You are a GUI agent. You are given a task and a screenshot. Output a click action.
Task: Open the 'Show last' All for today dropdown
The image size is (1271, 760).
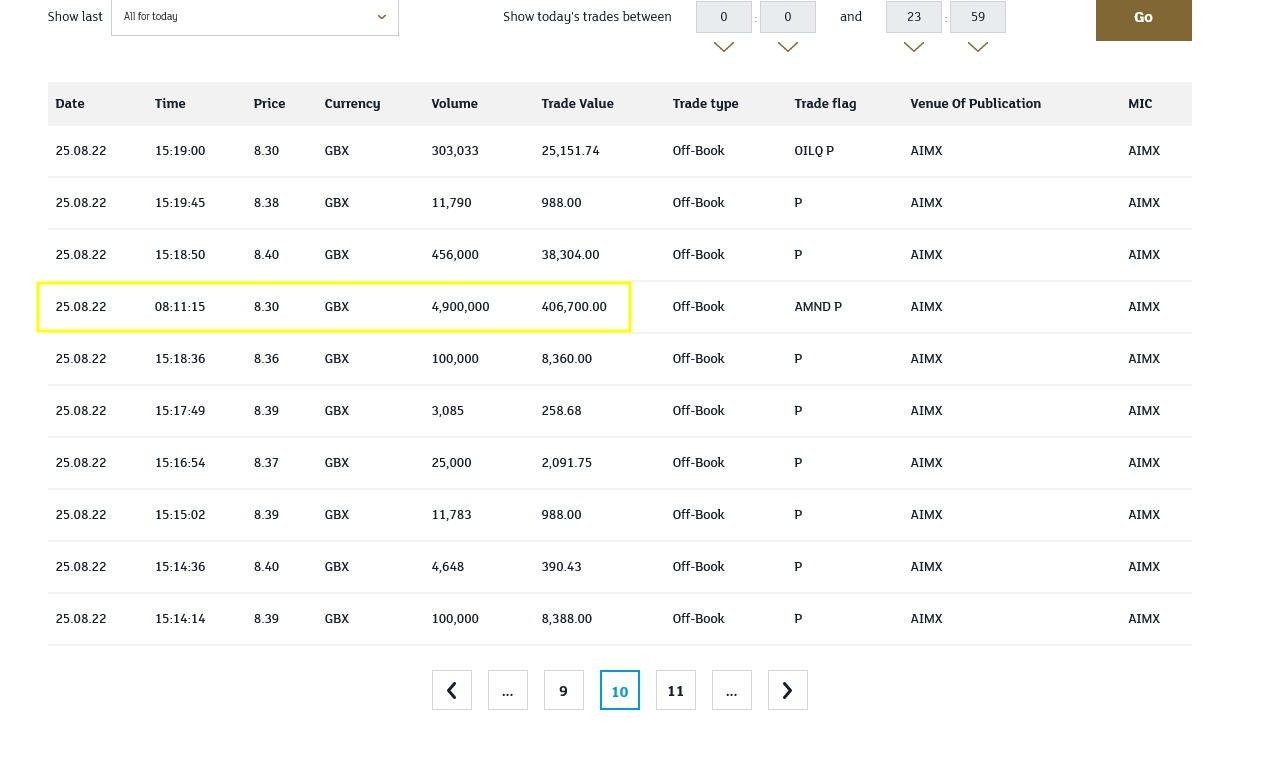[254, 17]
